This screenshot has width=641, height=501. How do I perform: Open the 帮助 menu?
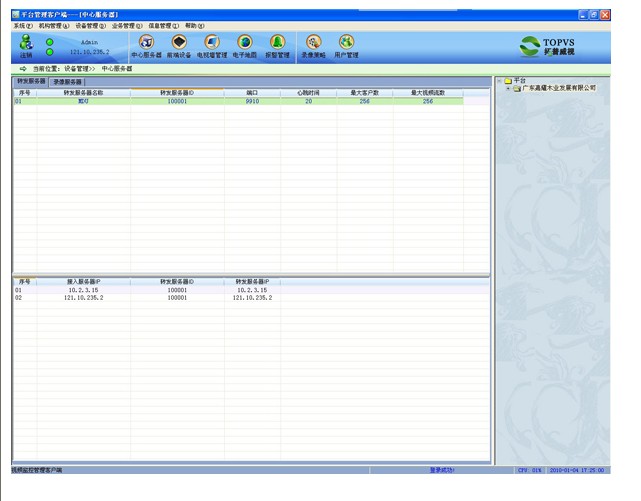[x=194, y=26]
